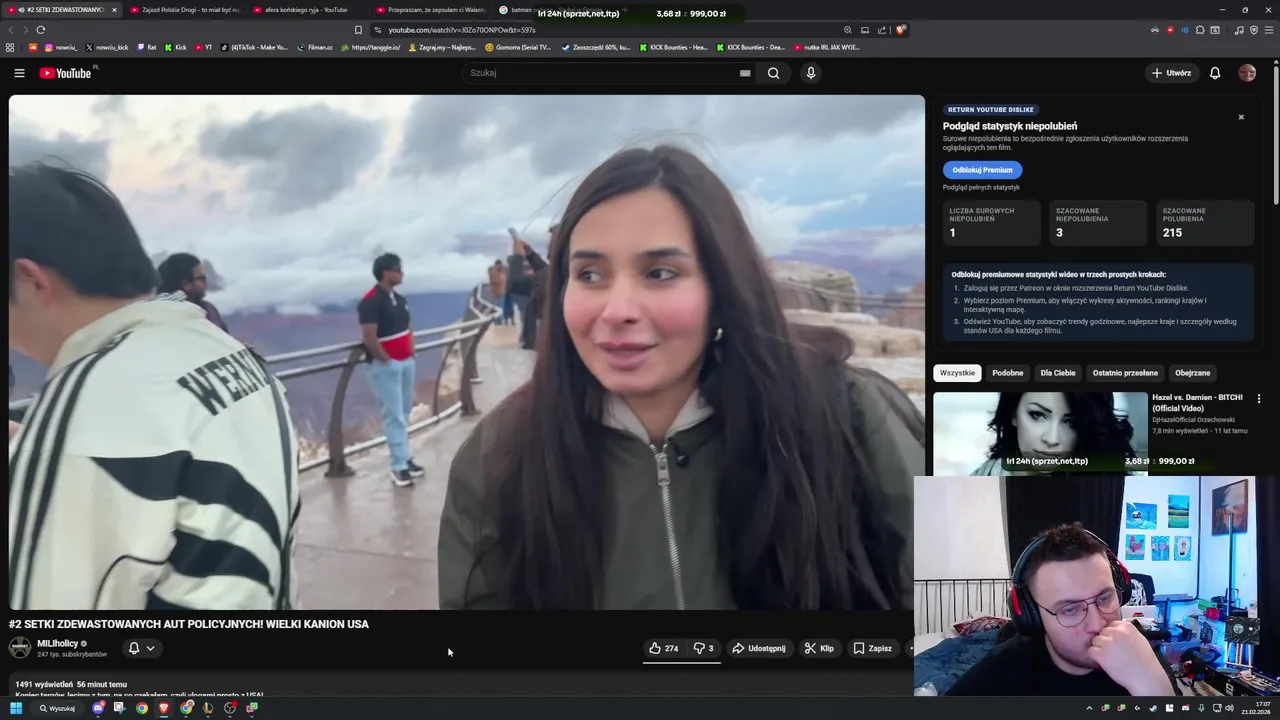Click the MILIholicy channel name
The width and height of the screenshot is (1280, 720).
tap(58, 644)
